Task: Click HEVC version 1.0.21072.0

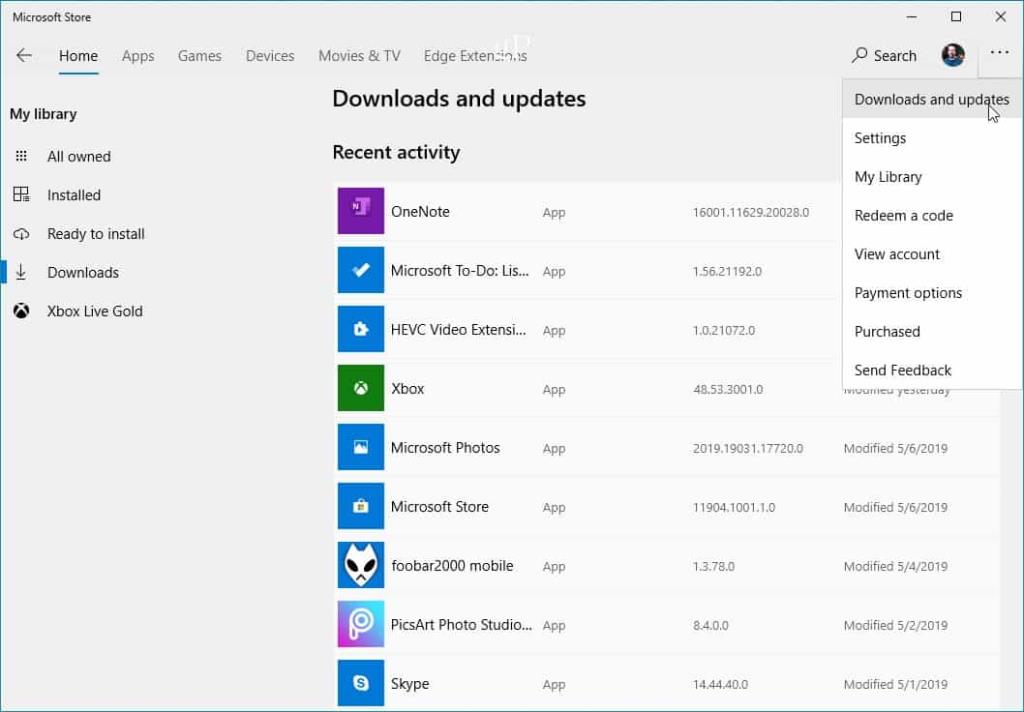Action: point(724,331)
